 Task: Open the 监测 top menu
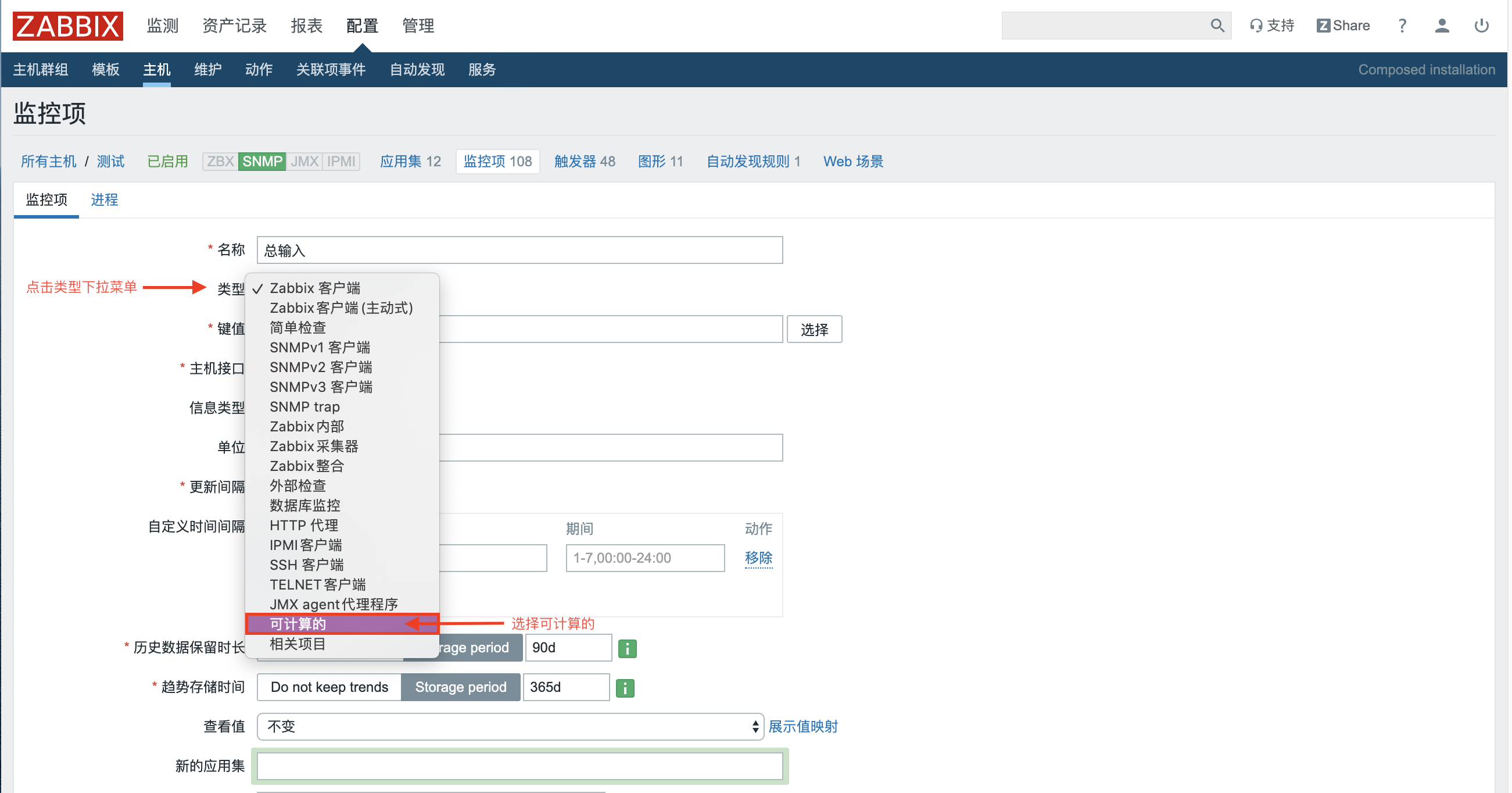coord(162,26)
